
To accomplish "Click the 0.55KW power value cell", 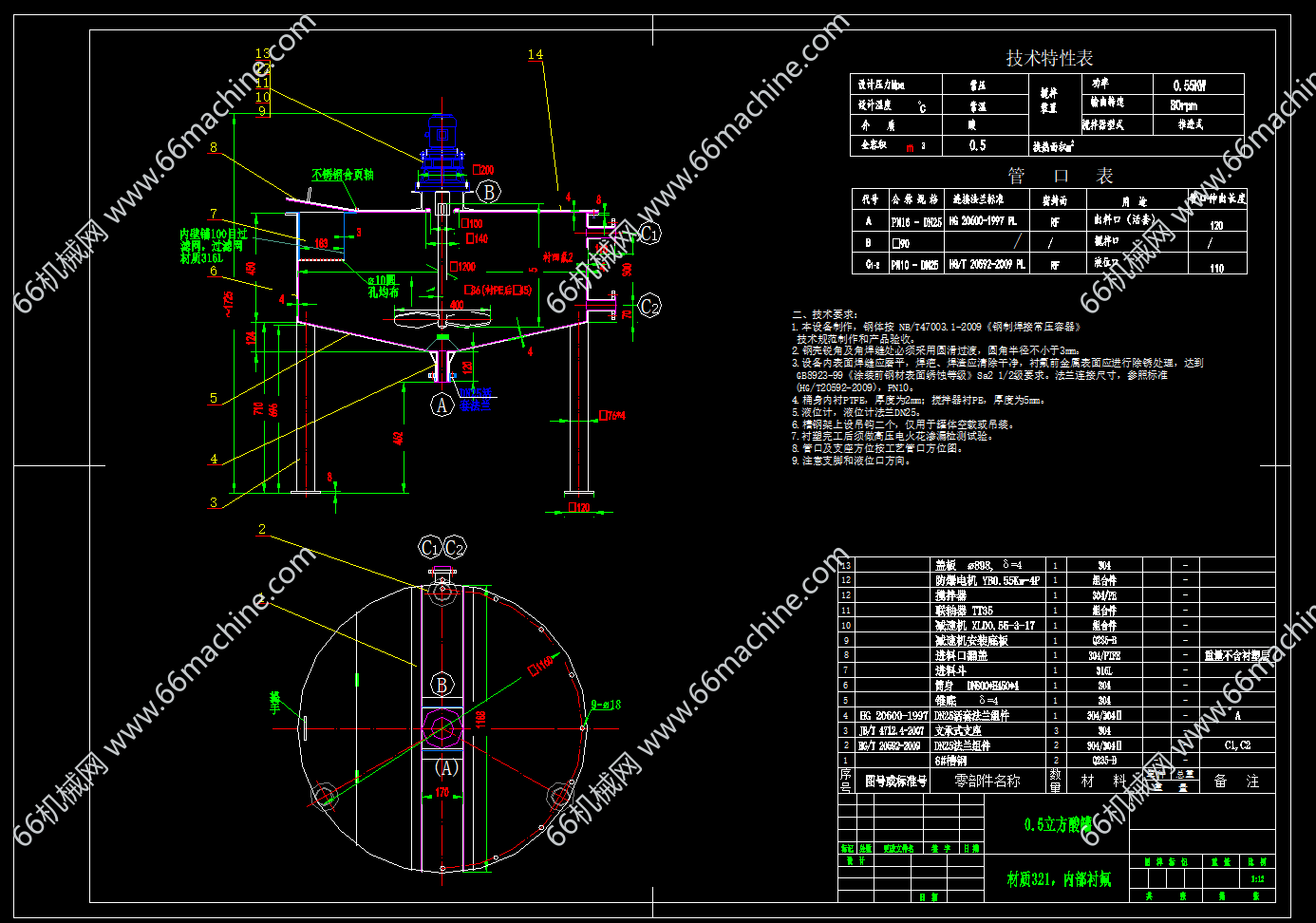I will (x=1189, y=85).
